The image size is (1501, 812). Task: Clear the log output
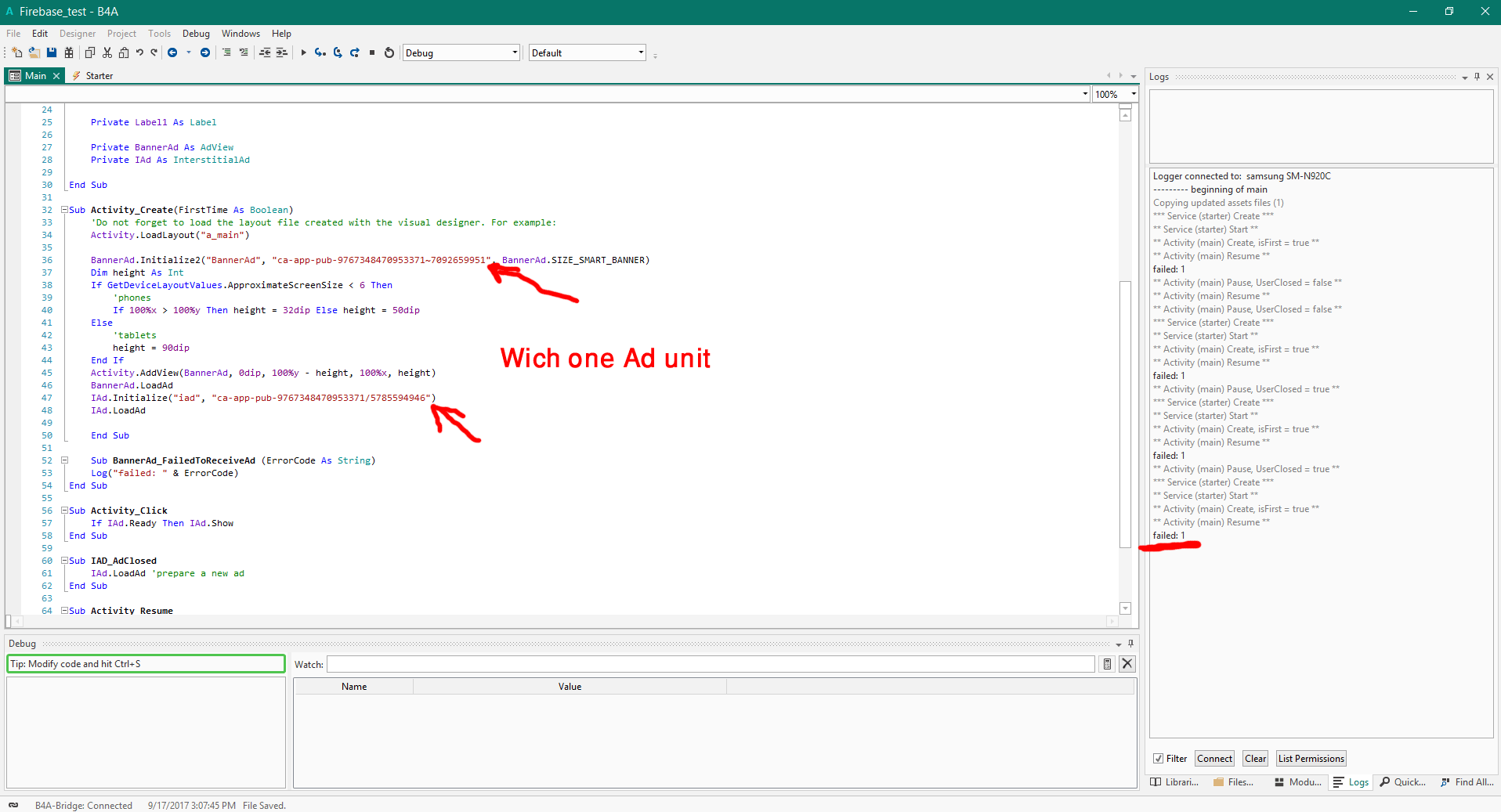1254,758
